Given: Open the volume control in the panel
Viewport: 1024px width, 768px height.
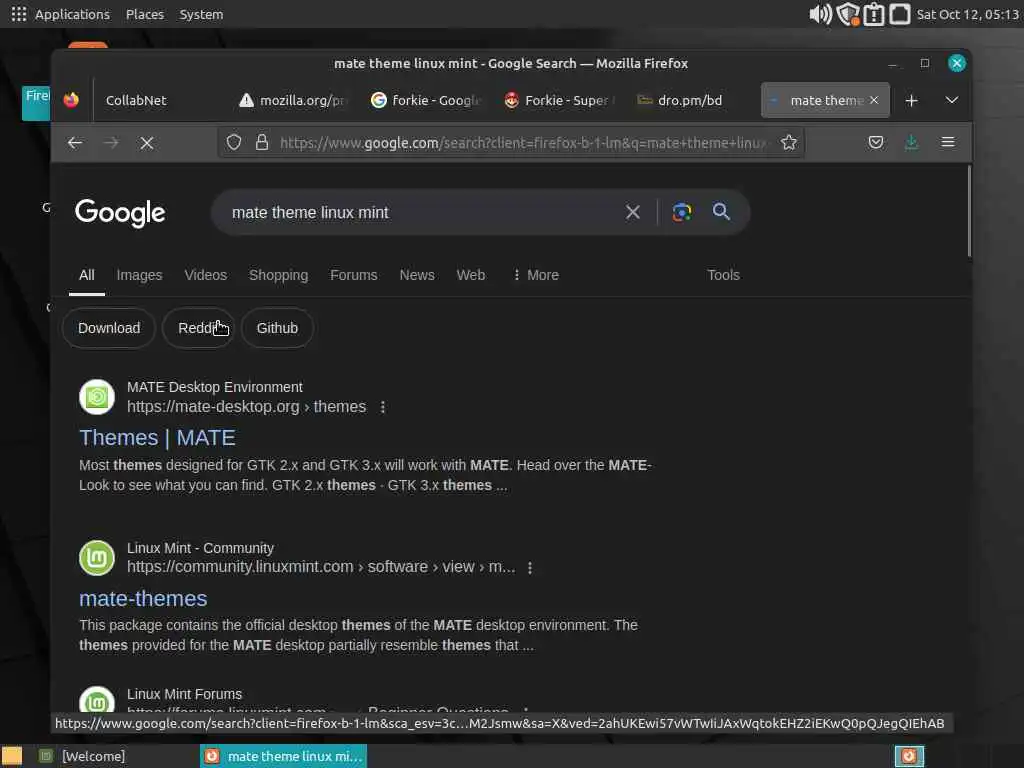Looking at the screenshot, I should click(820, 14).
